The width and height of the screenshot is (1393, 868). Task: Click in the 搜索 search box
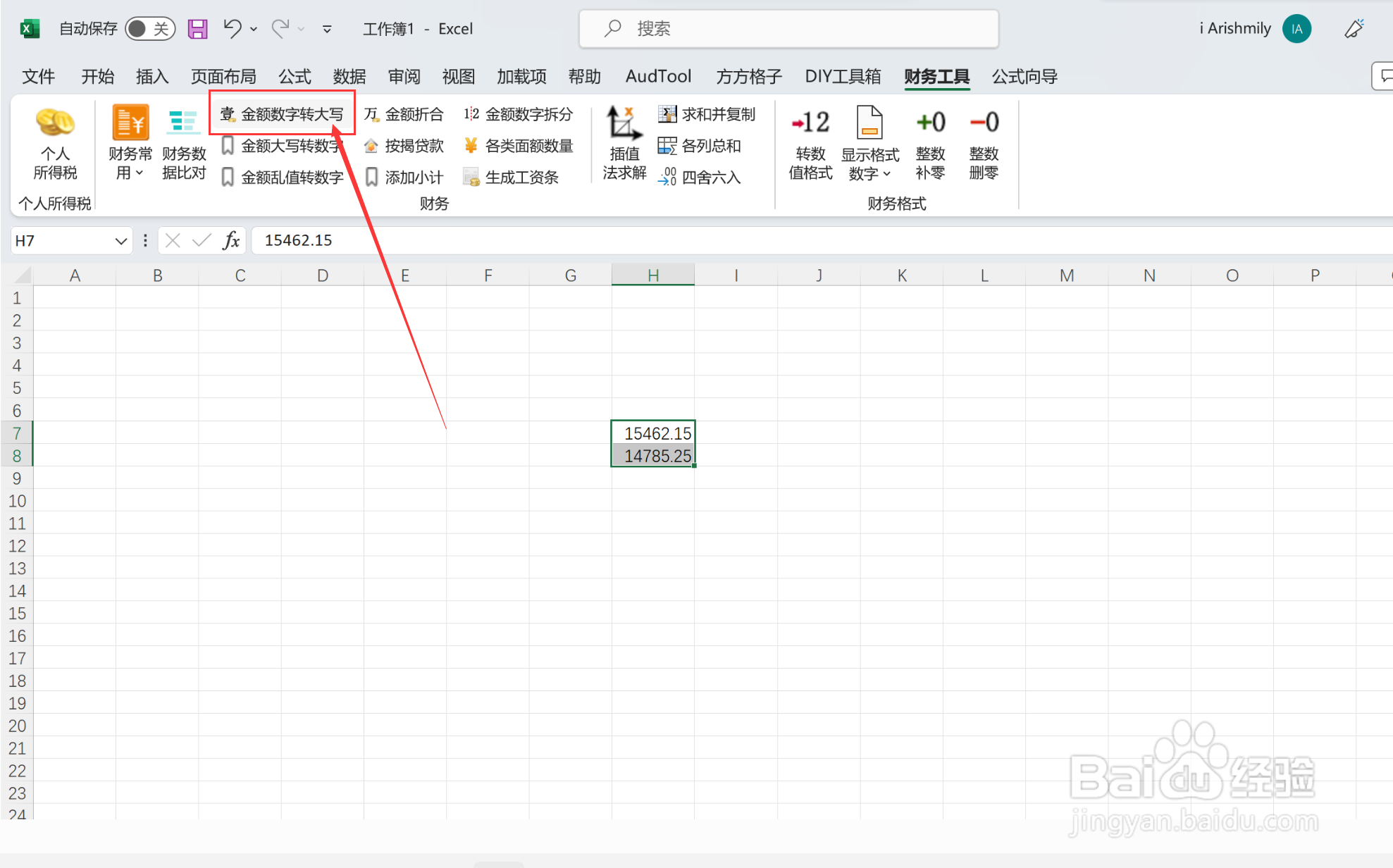[788, 29]
